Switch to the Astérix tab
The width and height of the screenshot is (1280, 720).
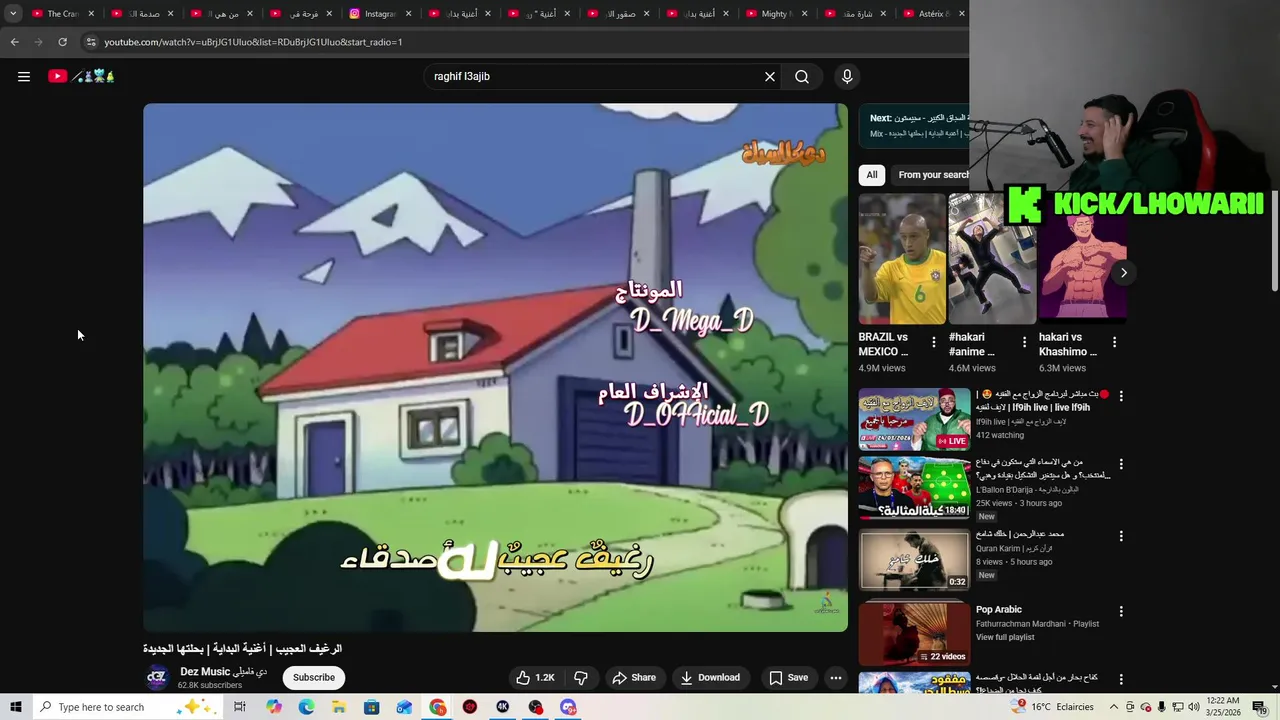coord(934,14)
